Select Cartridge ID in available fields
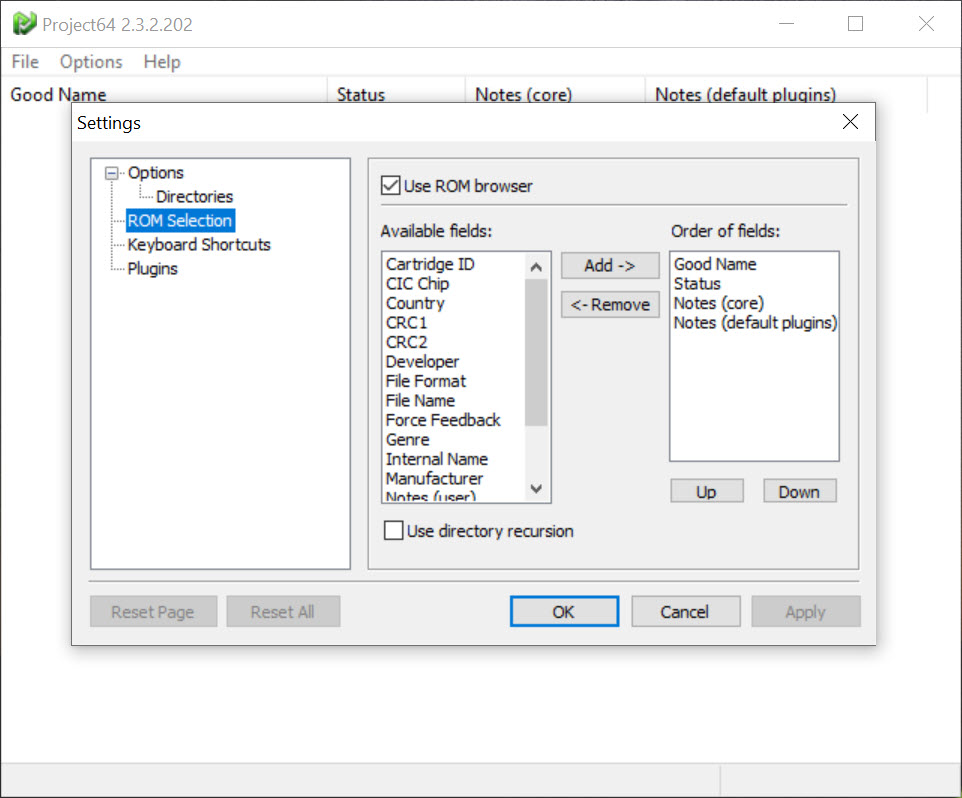 click(430, 264)
